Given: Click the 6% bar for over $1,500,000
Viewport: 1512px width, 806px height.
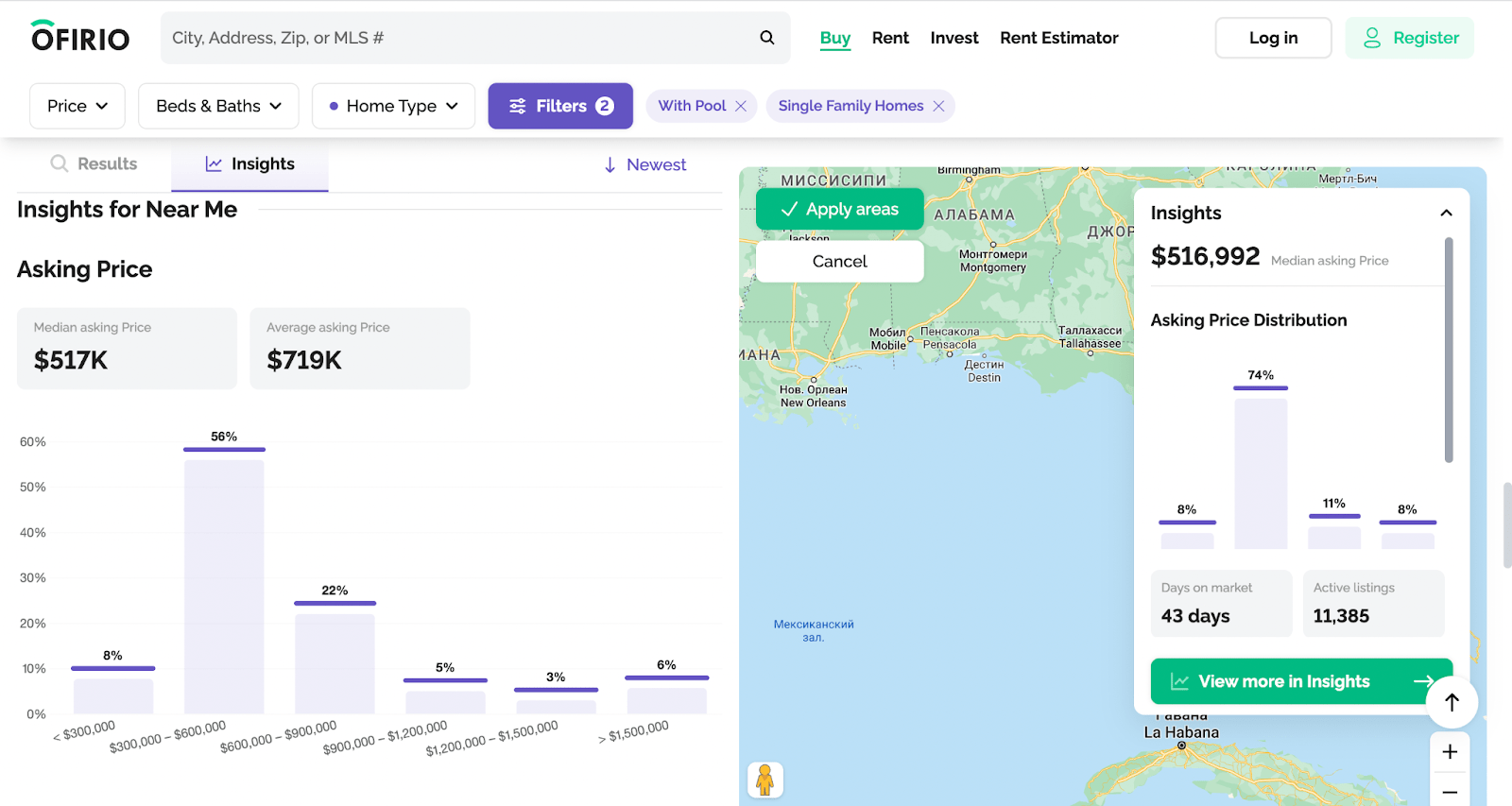Looking at the screenshot, I should coord(667,700).
